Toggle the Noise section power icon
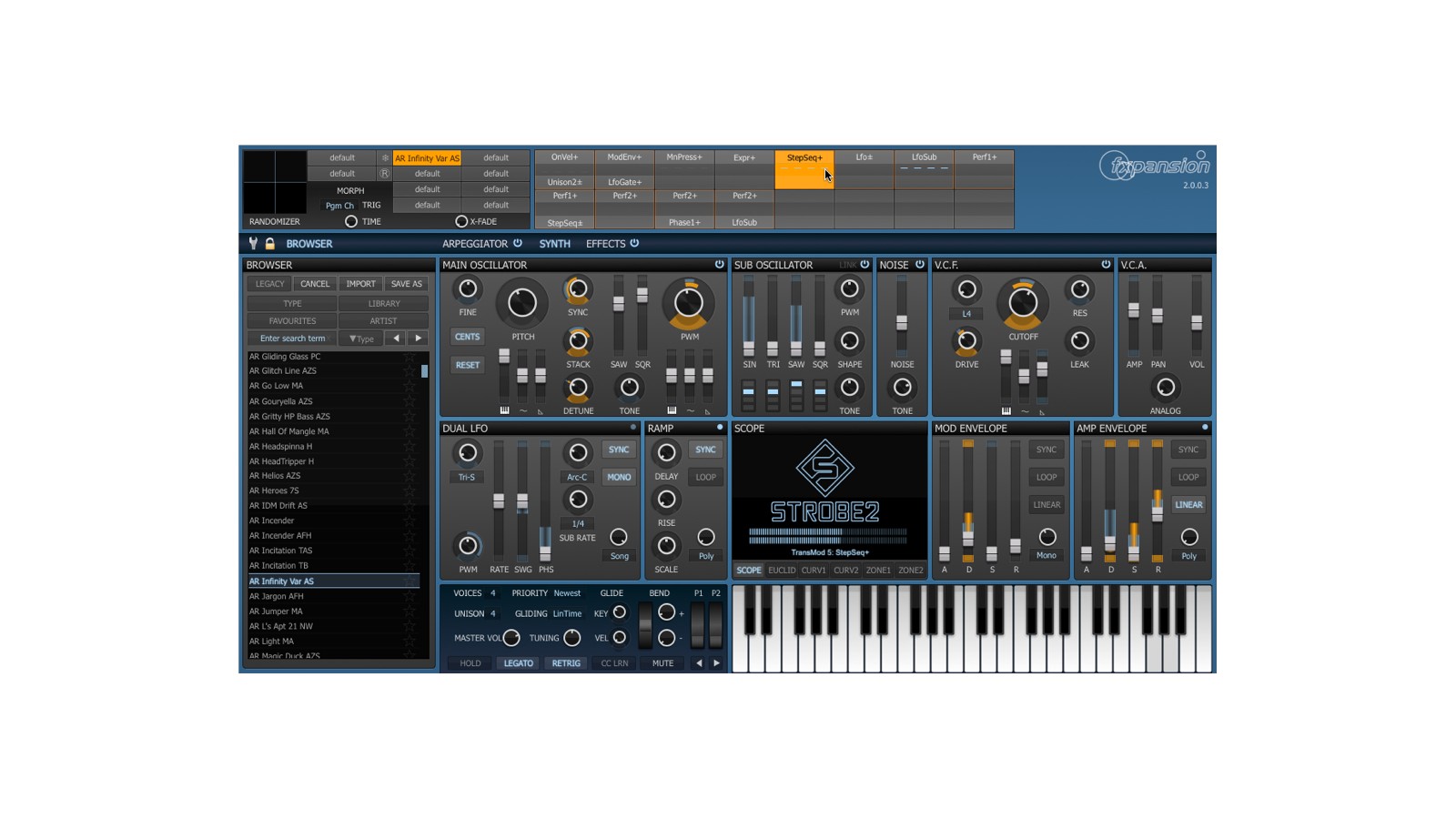 [920, 265]
